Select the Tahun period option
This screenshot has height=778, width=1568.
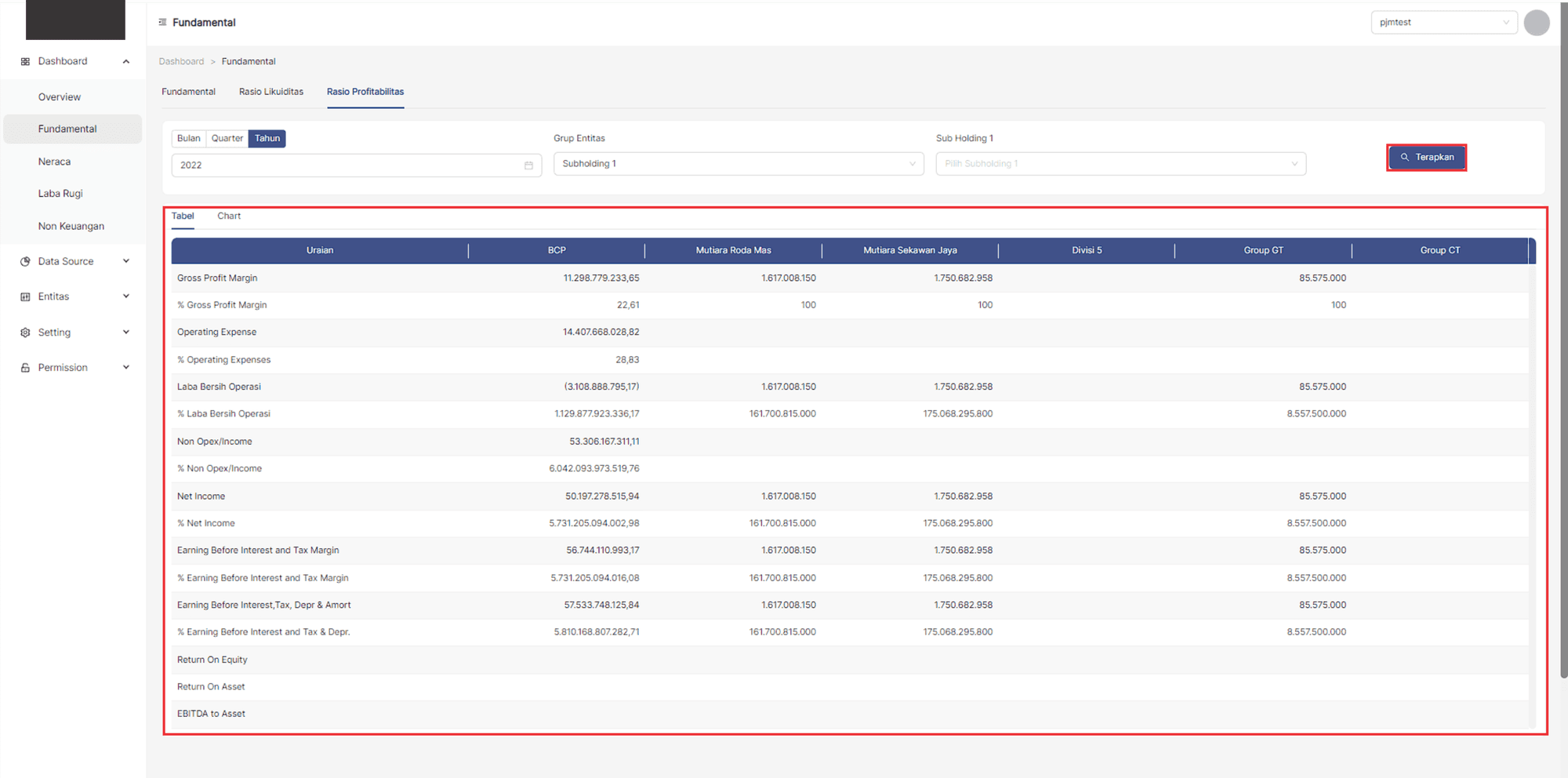point(267,139)
